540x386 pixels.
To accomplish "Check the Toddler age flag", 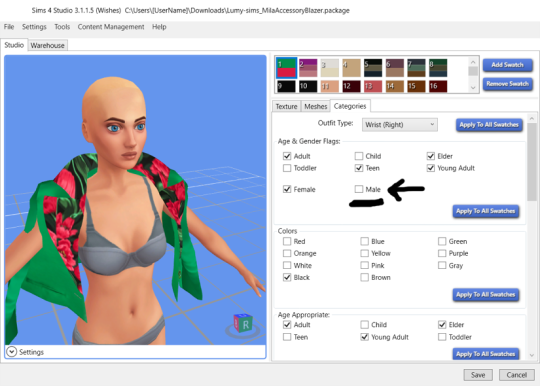I will [x=287, y=168].
